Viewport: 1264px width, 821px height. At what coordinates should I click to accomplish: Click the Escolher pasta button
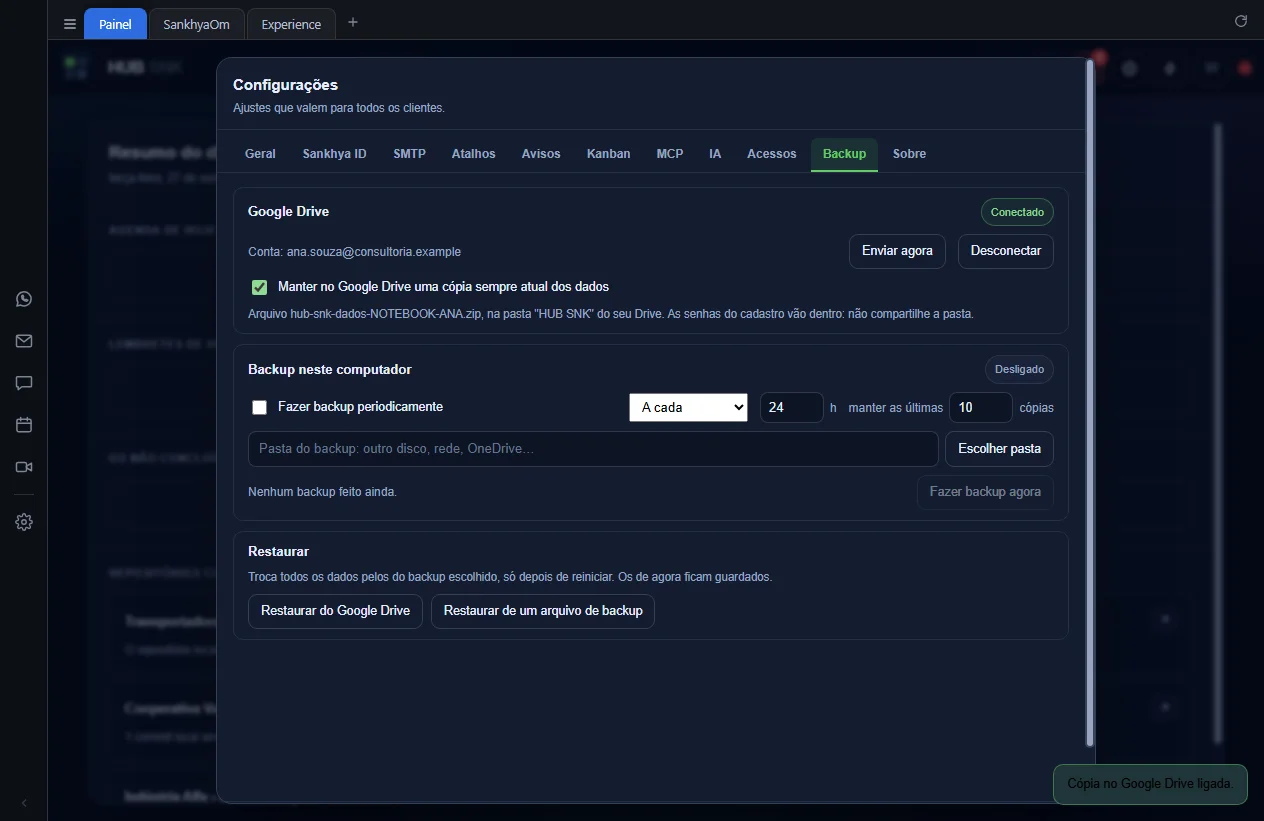[999, 449]
